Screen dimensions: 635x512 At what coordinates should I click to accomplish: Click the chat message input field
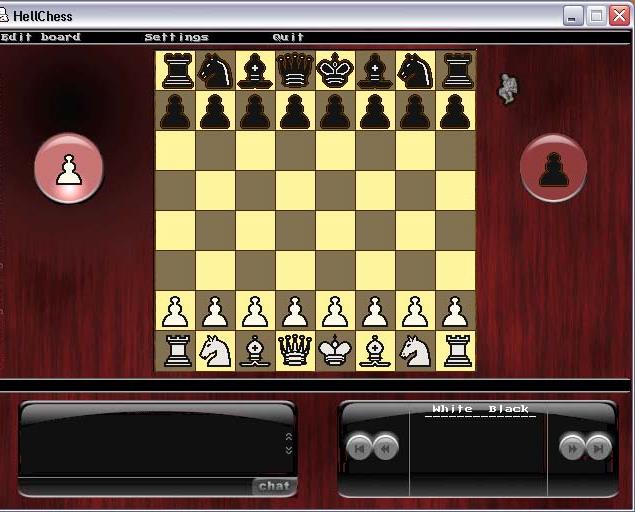click(135, 486)
